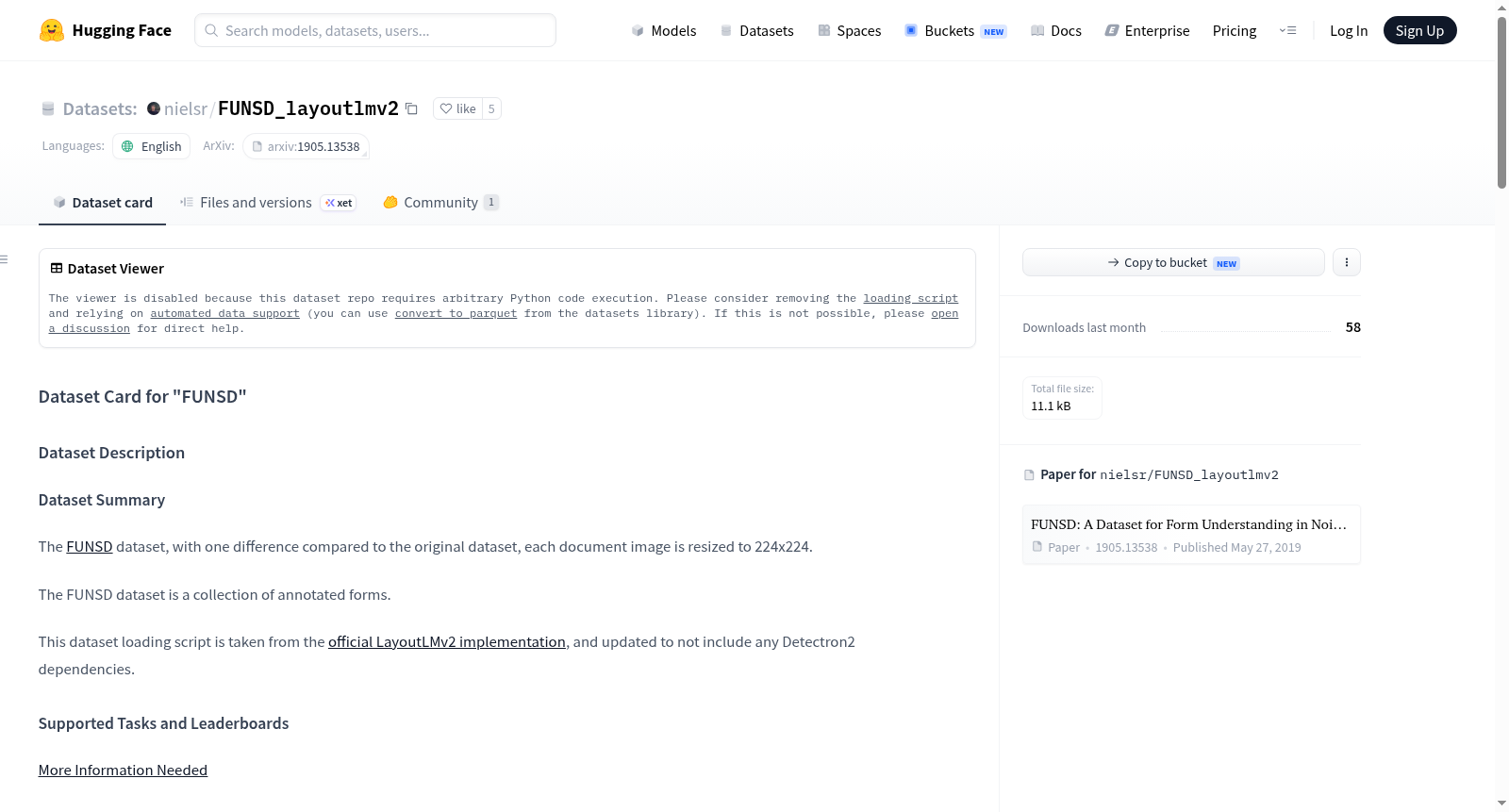The image size is (1509, 812).
Task: Click More Information Needed link
Action: pos(123,770)
